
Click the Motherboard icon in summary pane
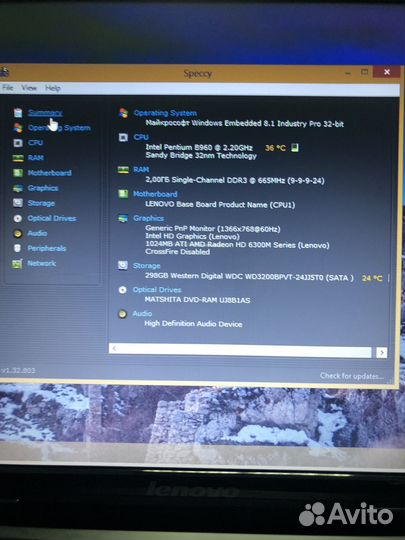tap(123, 194)
